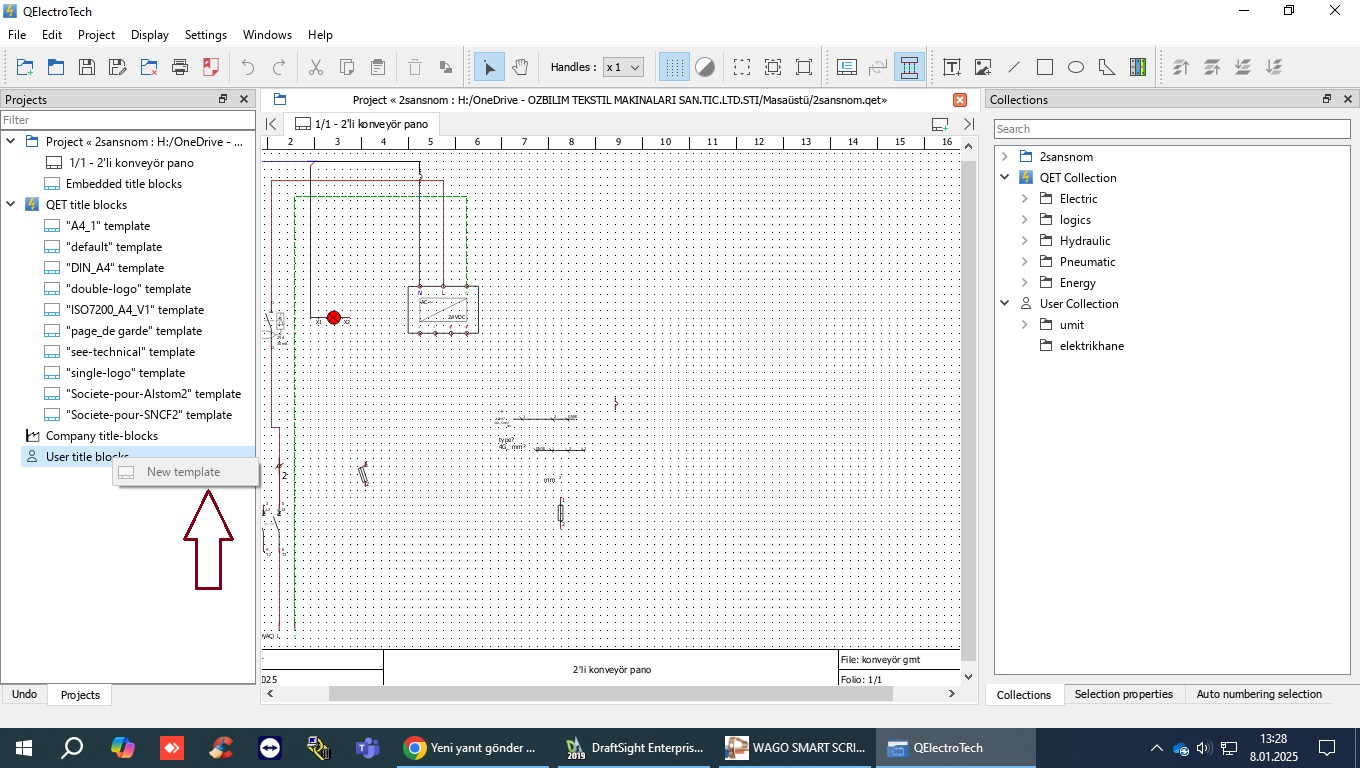
Task: Click the Collections search field
Action: pos(1171,129)
